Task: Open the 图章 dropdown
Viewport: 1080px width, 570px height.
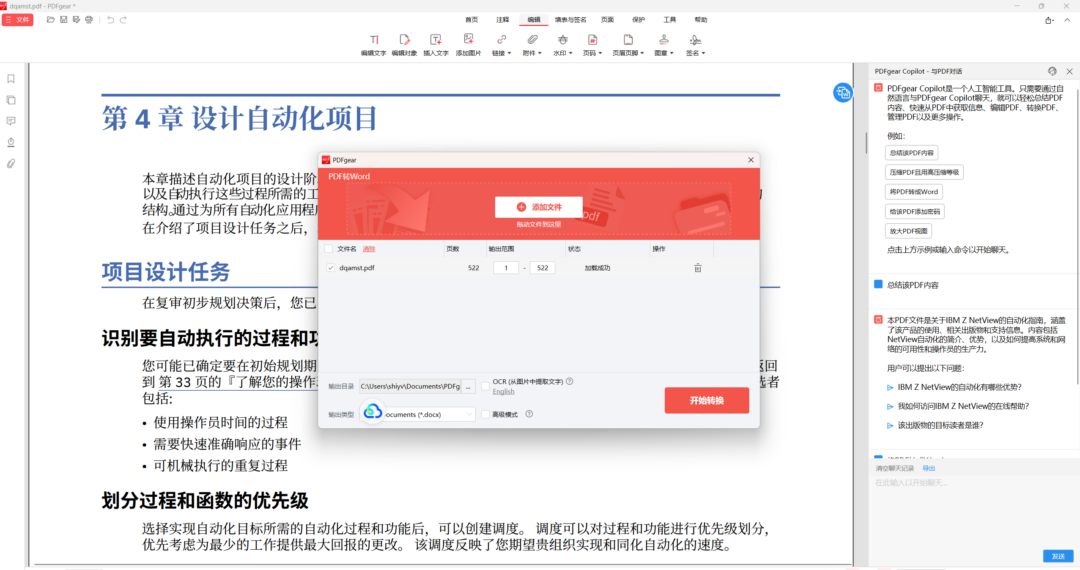Action: tap(664, 45)
